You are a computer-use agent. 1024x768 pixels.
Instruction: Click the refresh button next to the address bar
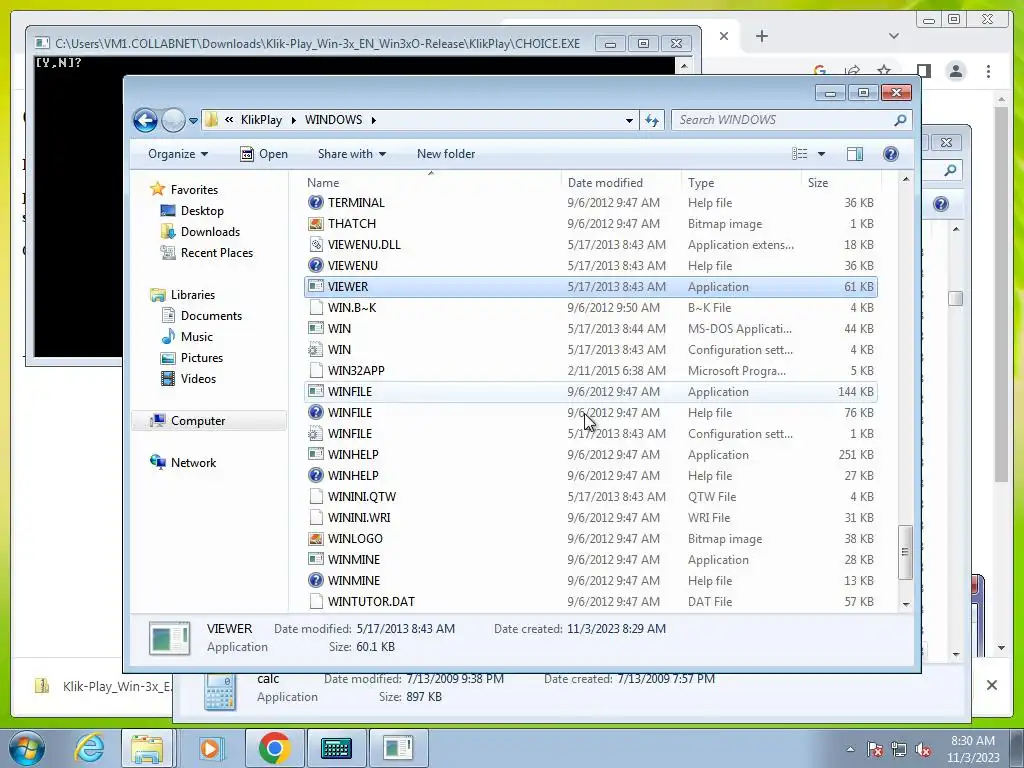pyautogui.click(x=652, y=120)
